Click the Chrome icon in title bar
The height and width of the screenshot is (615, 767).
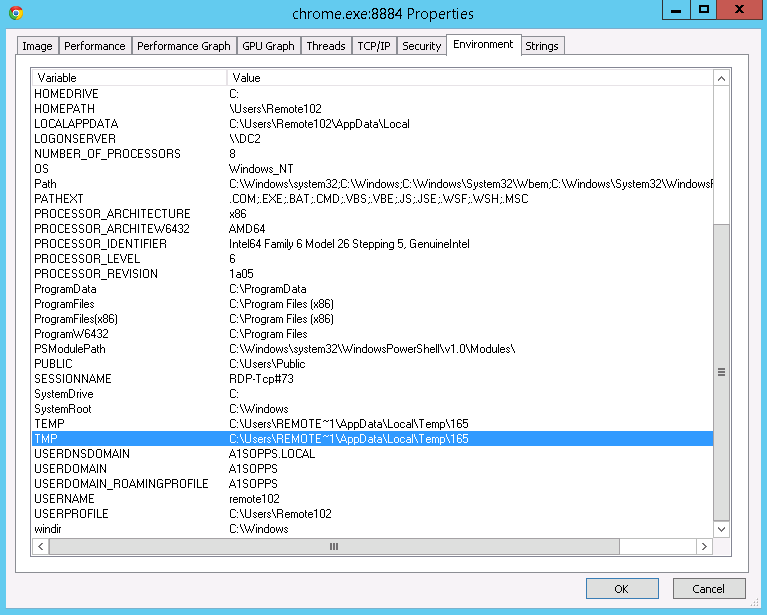[x=15, y=13]
